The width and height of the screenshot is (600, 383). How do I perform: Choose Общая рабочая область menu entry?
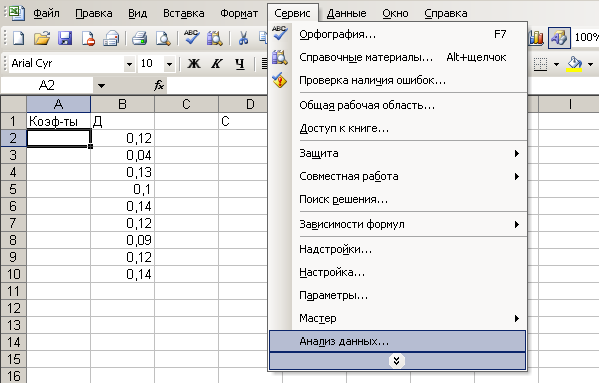(x=397, y=105)
